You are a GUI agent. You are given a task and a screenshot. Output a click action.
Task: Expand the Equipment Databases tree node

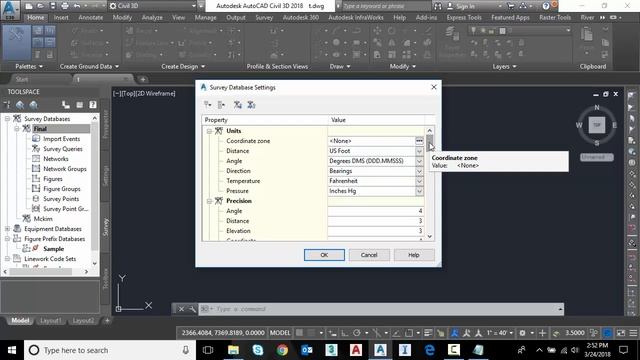(7, 229)
